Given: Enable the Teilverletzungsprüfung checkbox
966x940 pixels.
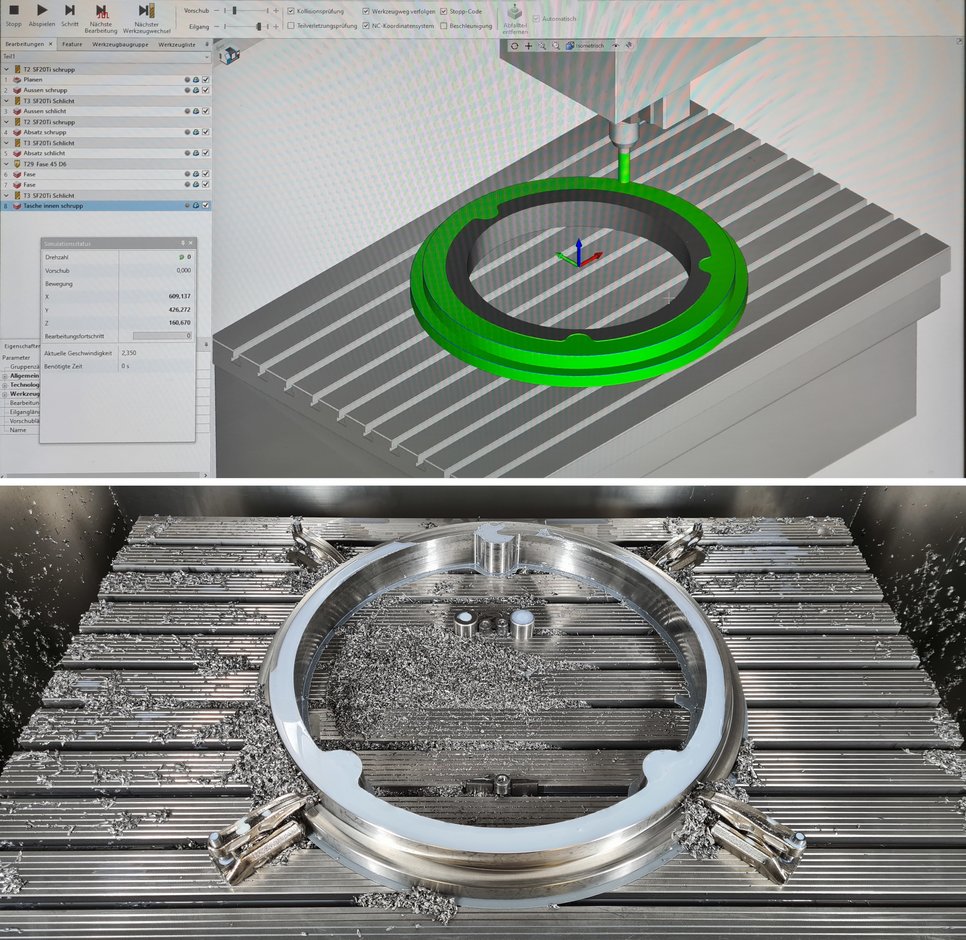Looking at the screenshot, I should point(290,25).
